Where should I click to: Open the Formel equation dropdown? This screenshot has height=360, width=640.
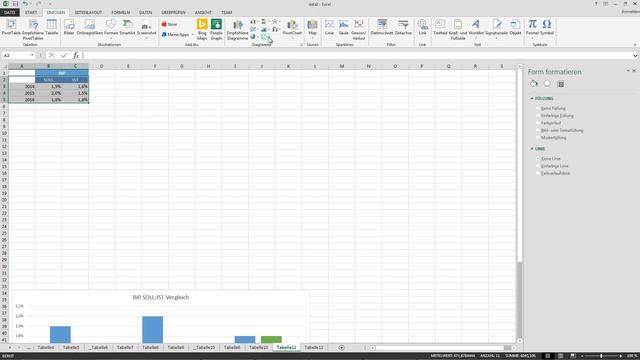(532, 29)
